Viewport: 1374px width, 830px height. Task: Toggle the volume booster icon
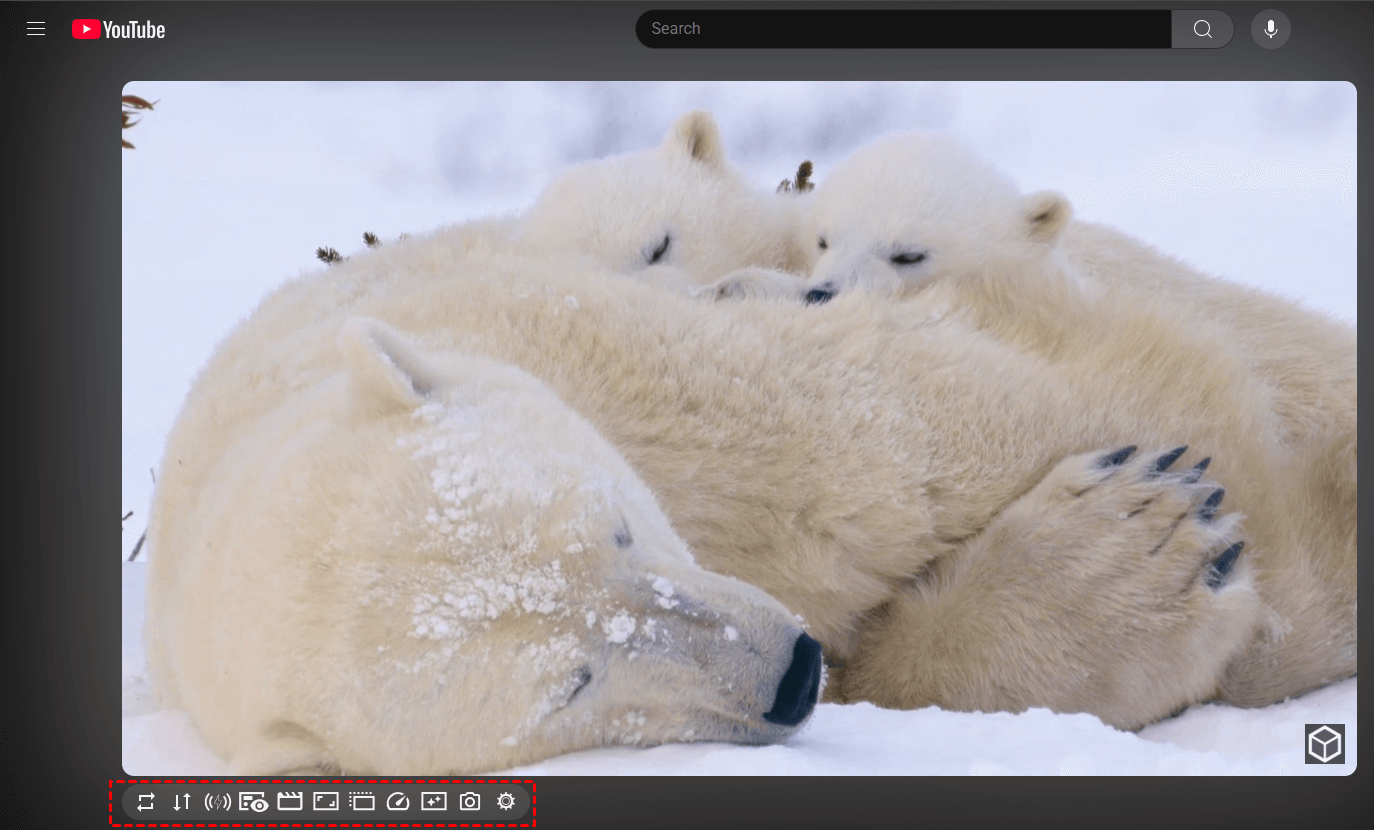217,801
